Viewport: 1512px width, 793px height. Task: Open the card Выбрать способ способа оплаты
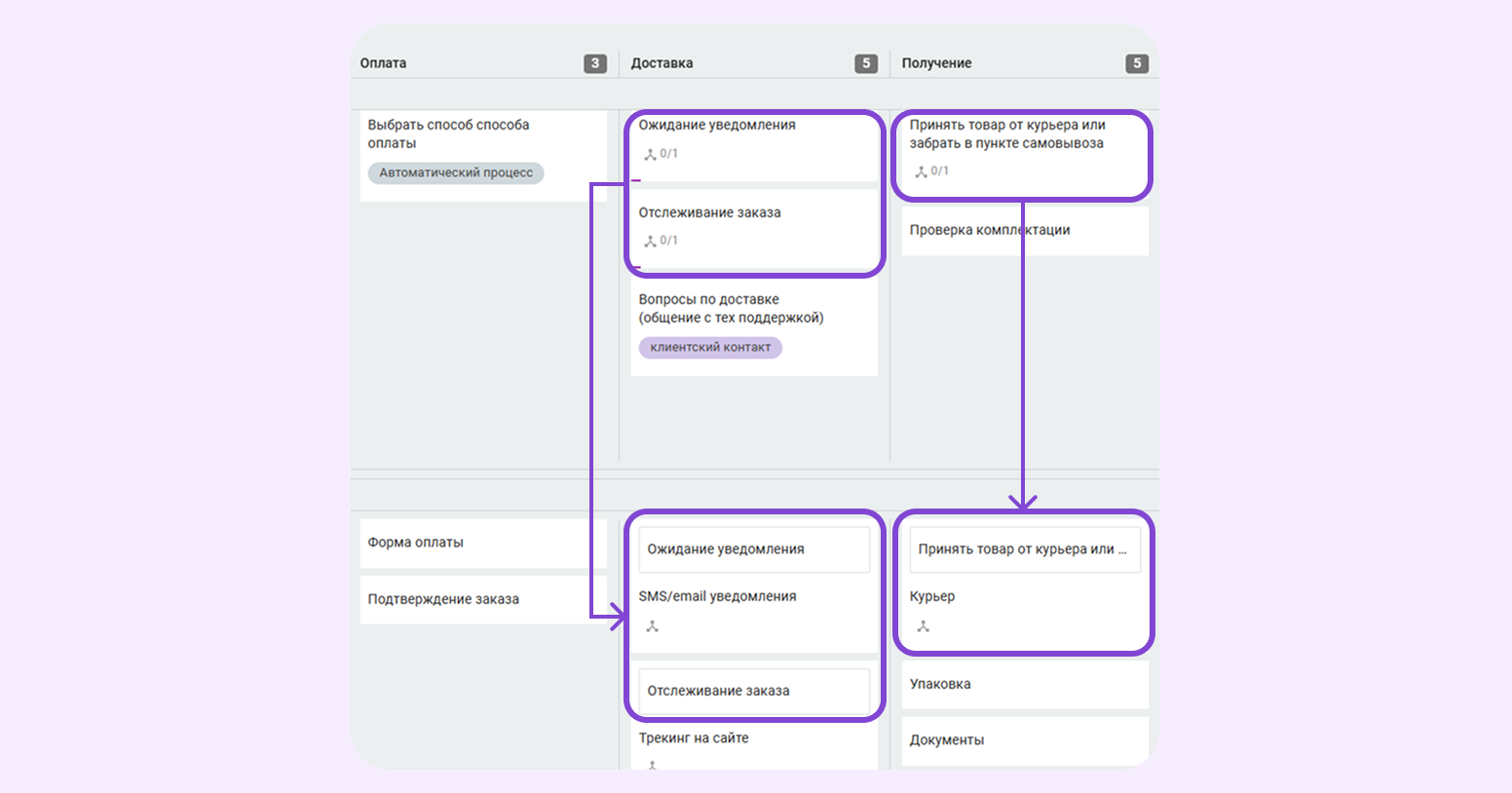click(x=483, y=156)
